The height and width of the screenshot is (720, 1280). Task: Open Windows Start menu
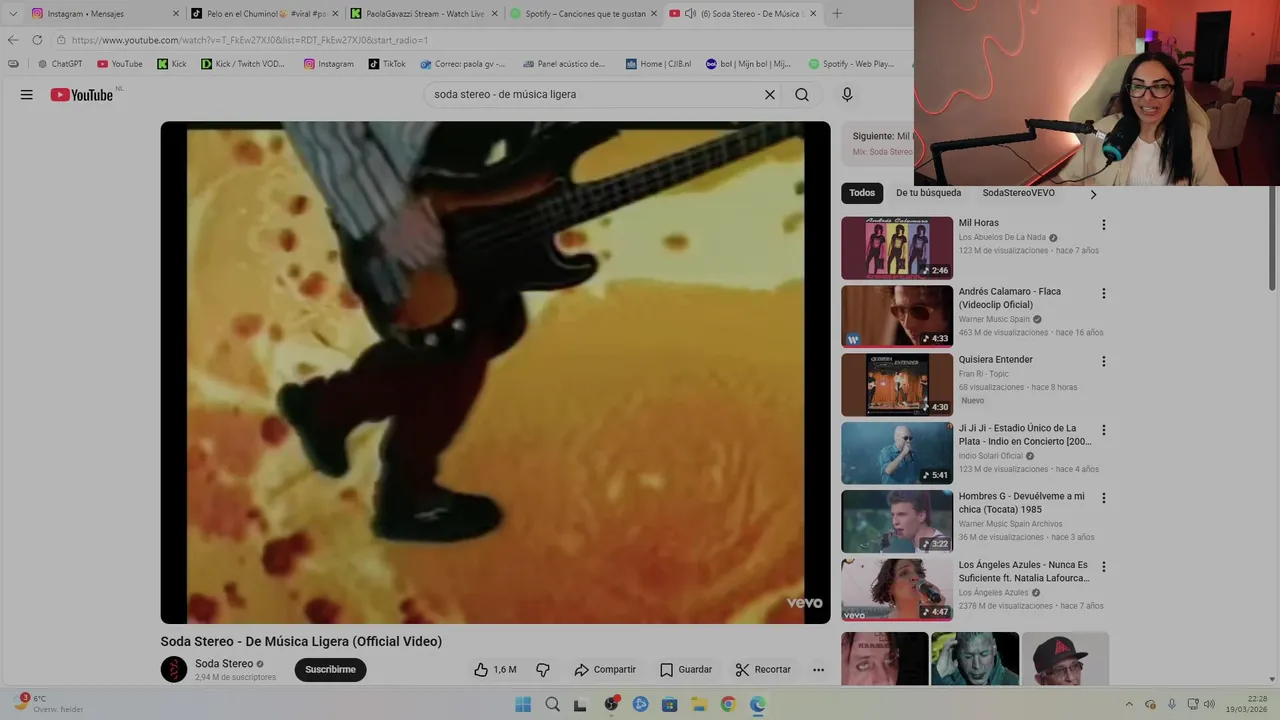pyautogui.click(x=523, y=704)
